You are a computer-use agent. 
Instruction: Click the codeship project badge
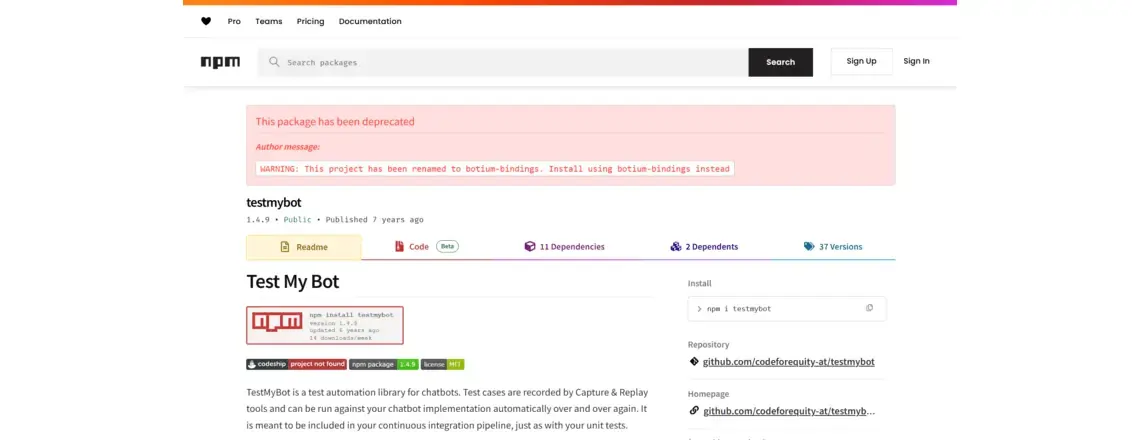point(296,364)
